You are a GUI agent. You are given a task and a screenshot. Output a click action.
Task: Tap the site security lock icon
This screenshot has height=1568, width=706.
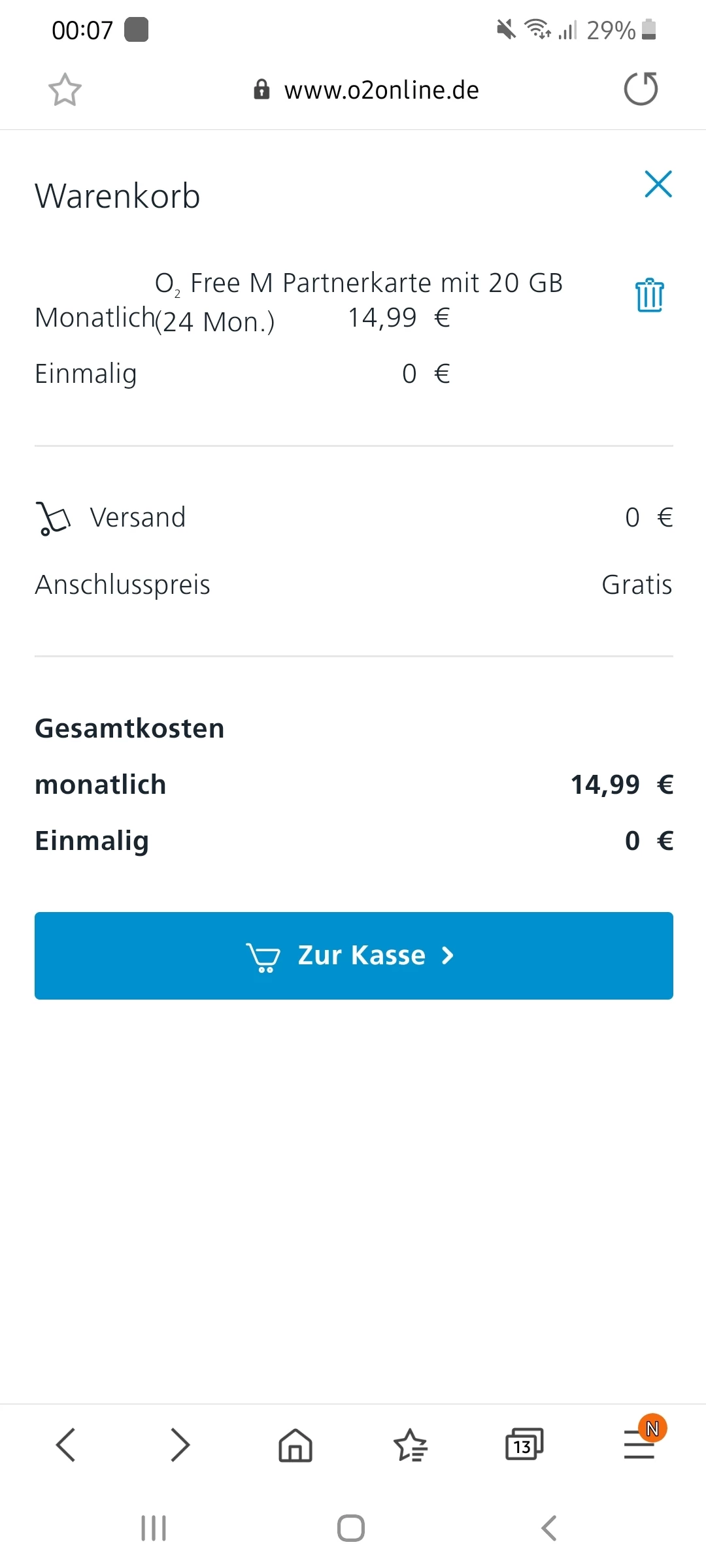[261, 90]
